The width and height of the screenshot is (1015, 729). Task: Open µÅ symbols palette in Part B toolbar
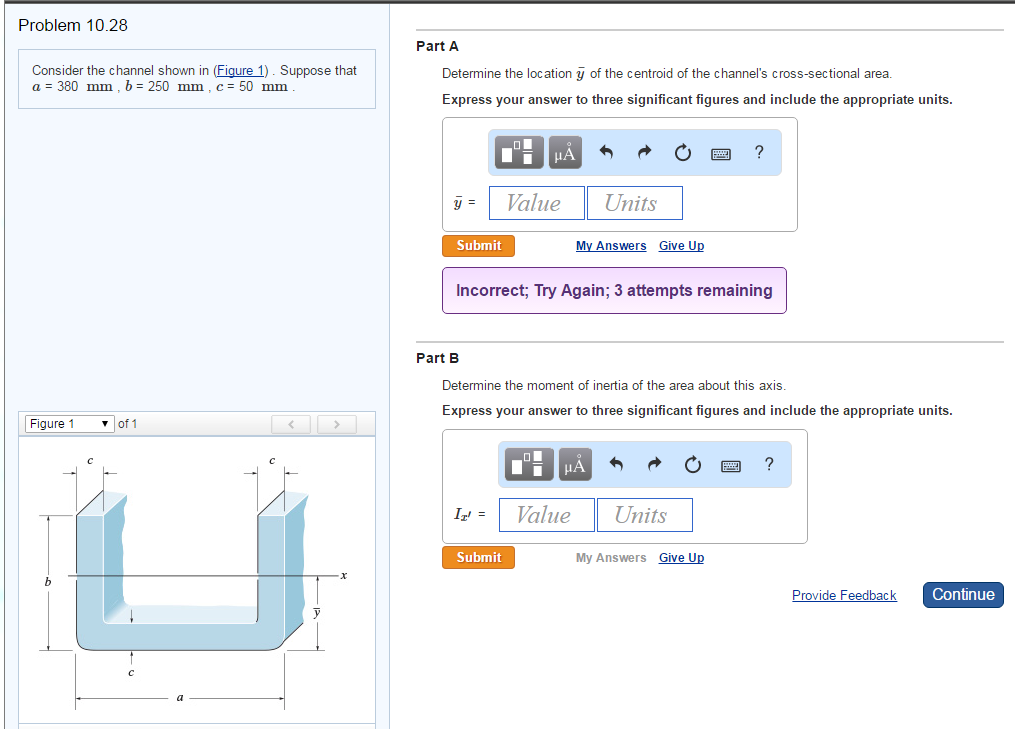(x=575, y=464)
